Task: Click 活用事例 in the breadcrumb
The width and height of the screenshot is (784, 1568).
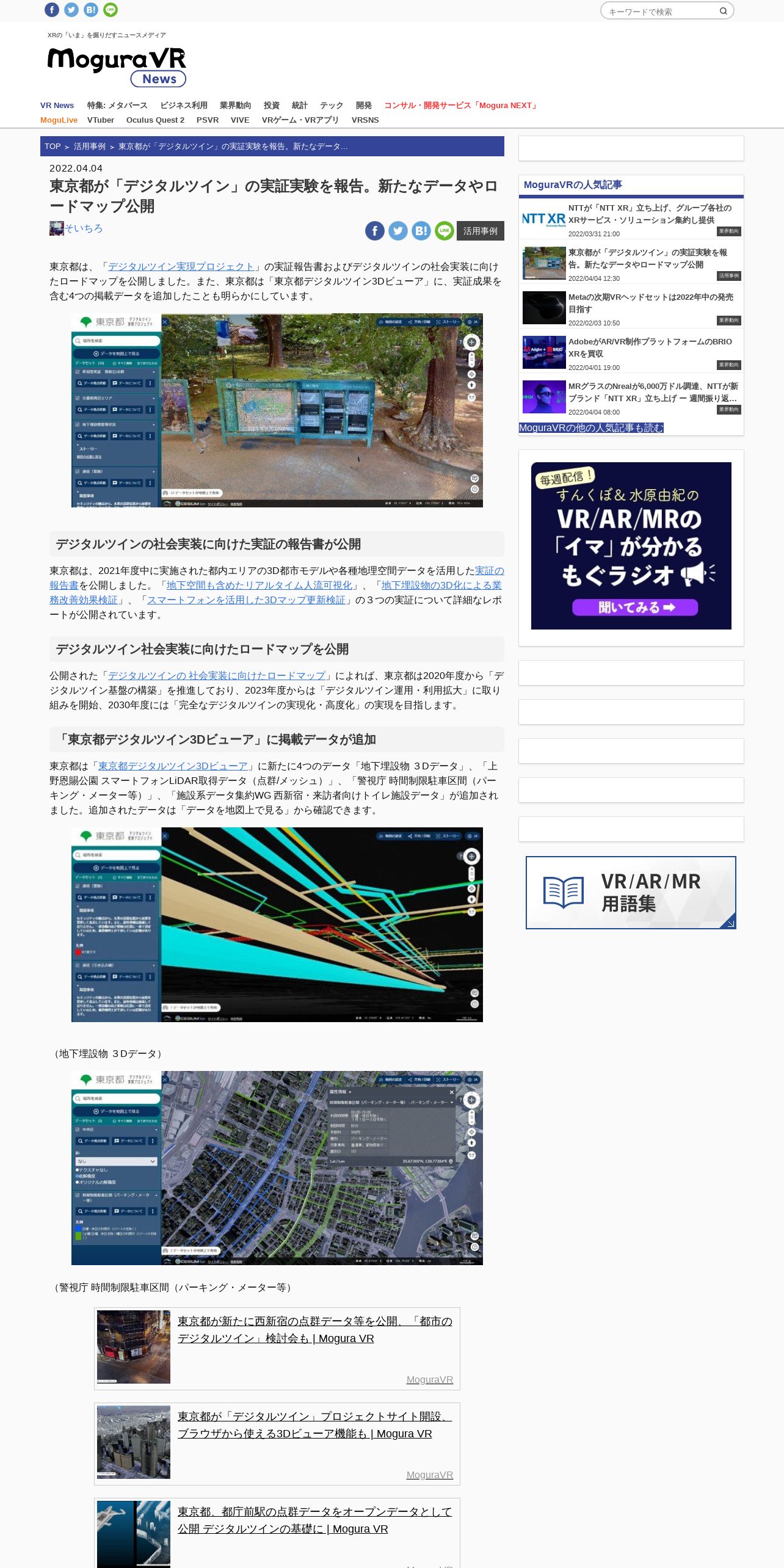Action: coord(90,147)
